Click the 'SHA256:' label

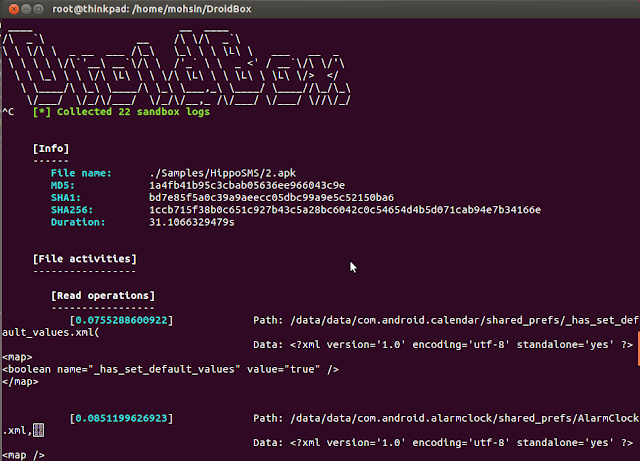[x=72, y=210]
